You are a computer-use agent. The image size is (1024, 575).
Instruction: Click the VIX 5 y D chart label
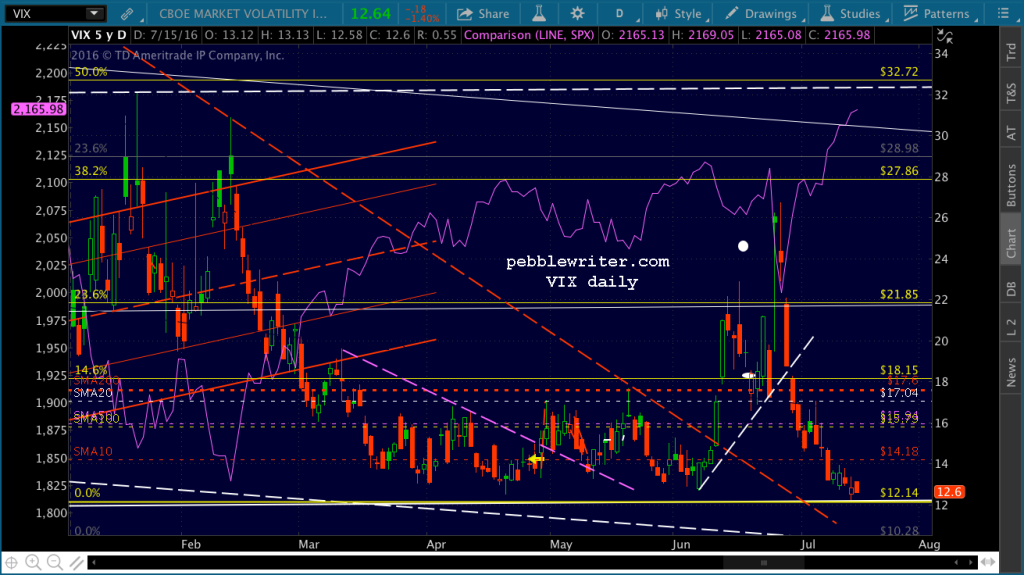tap(99, 35)
